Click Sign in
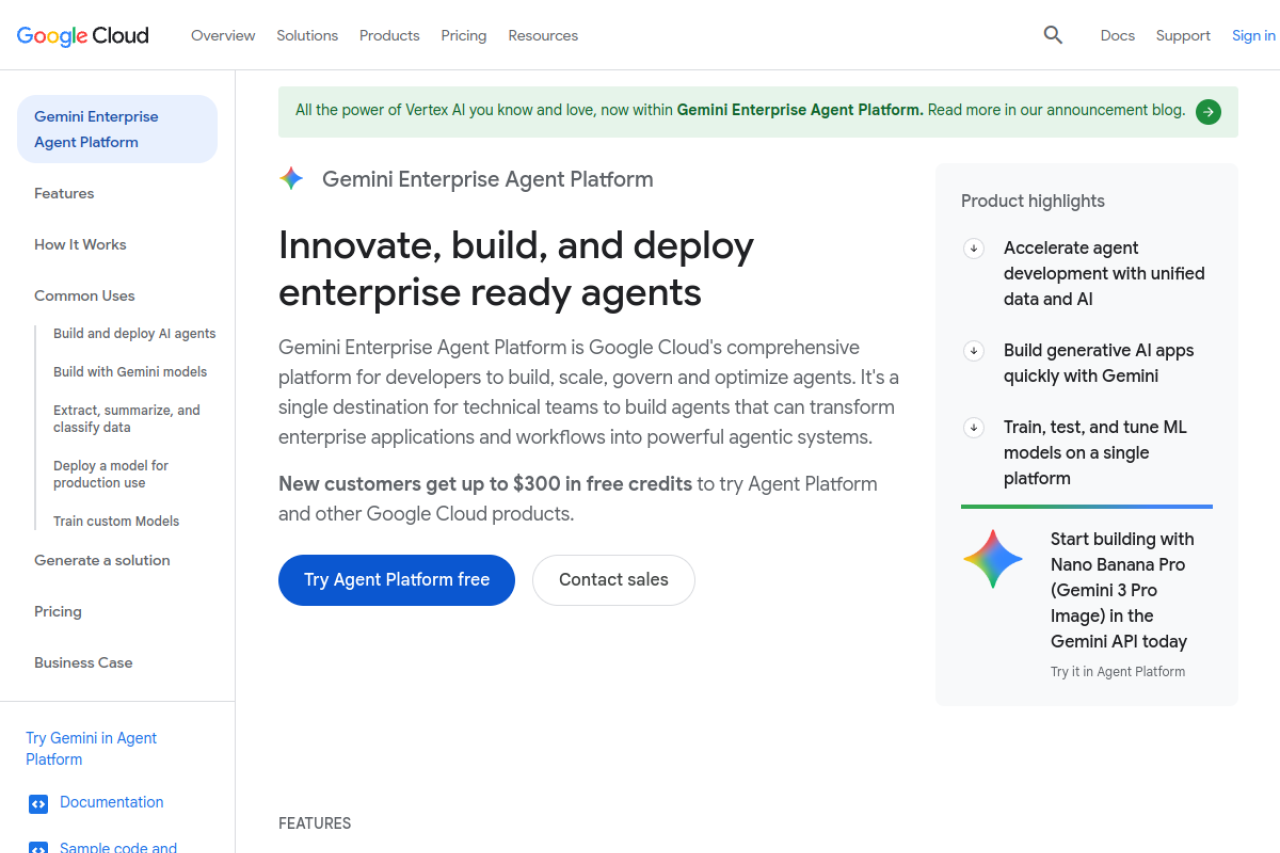 click(x=1253, y=35)
